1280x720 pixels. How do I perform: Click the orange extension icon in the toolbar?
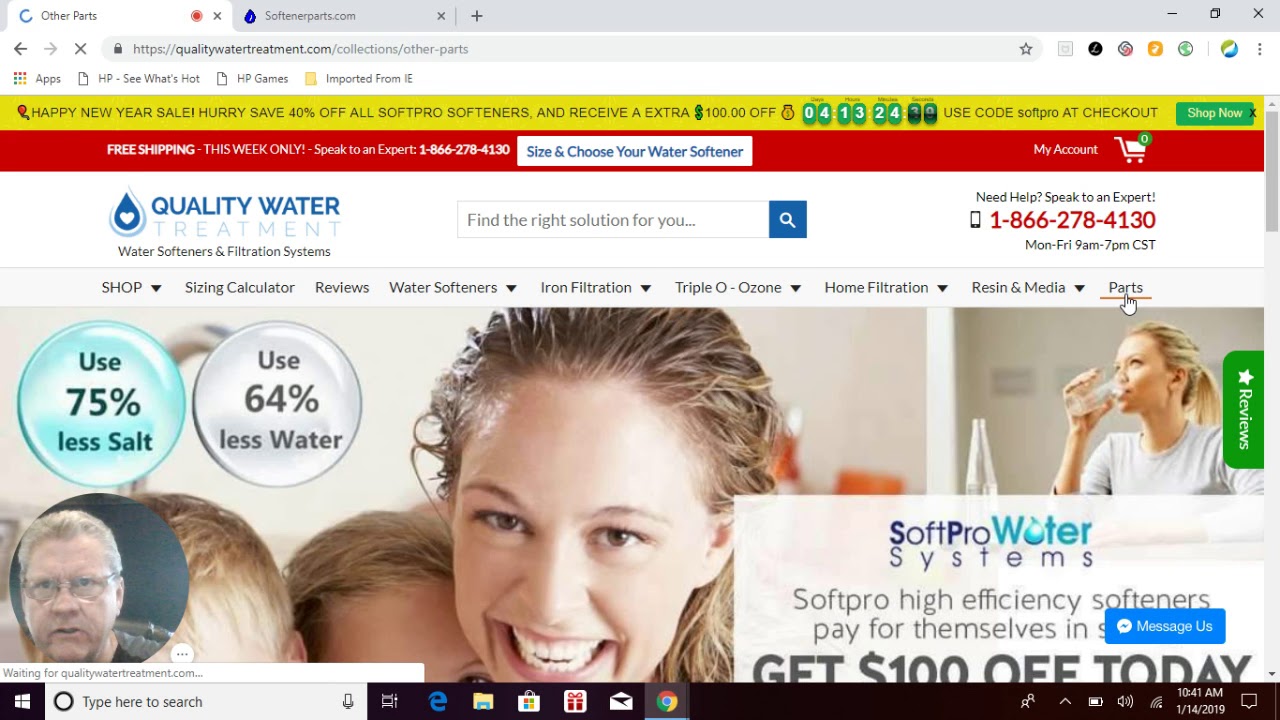click(1155, 48)
